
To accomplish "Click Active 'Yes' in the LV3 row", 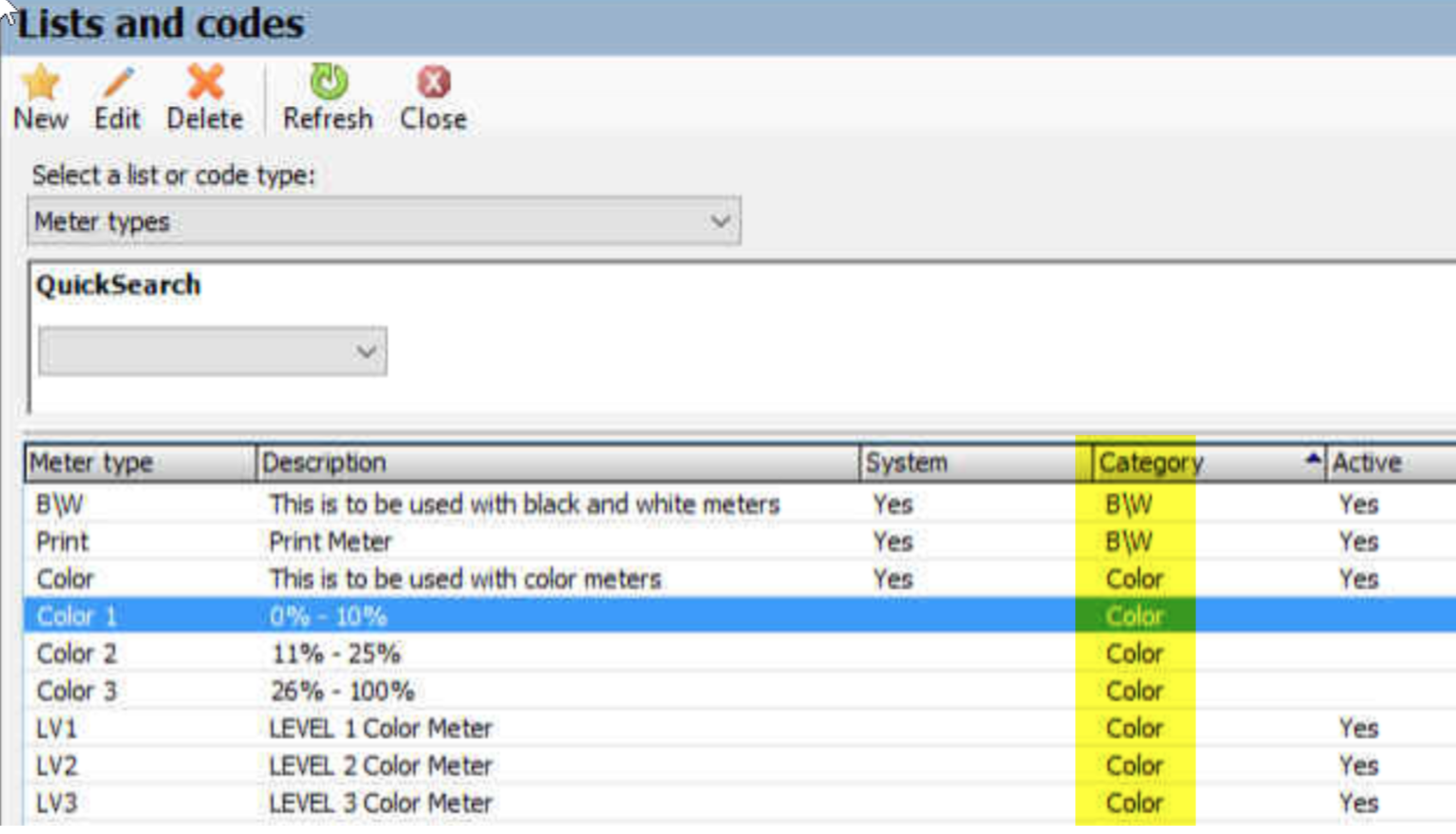I will click(x=1359, y=803).
